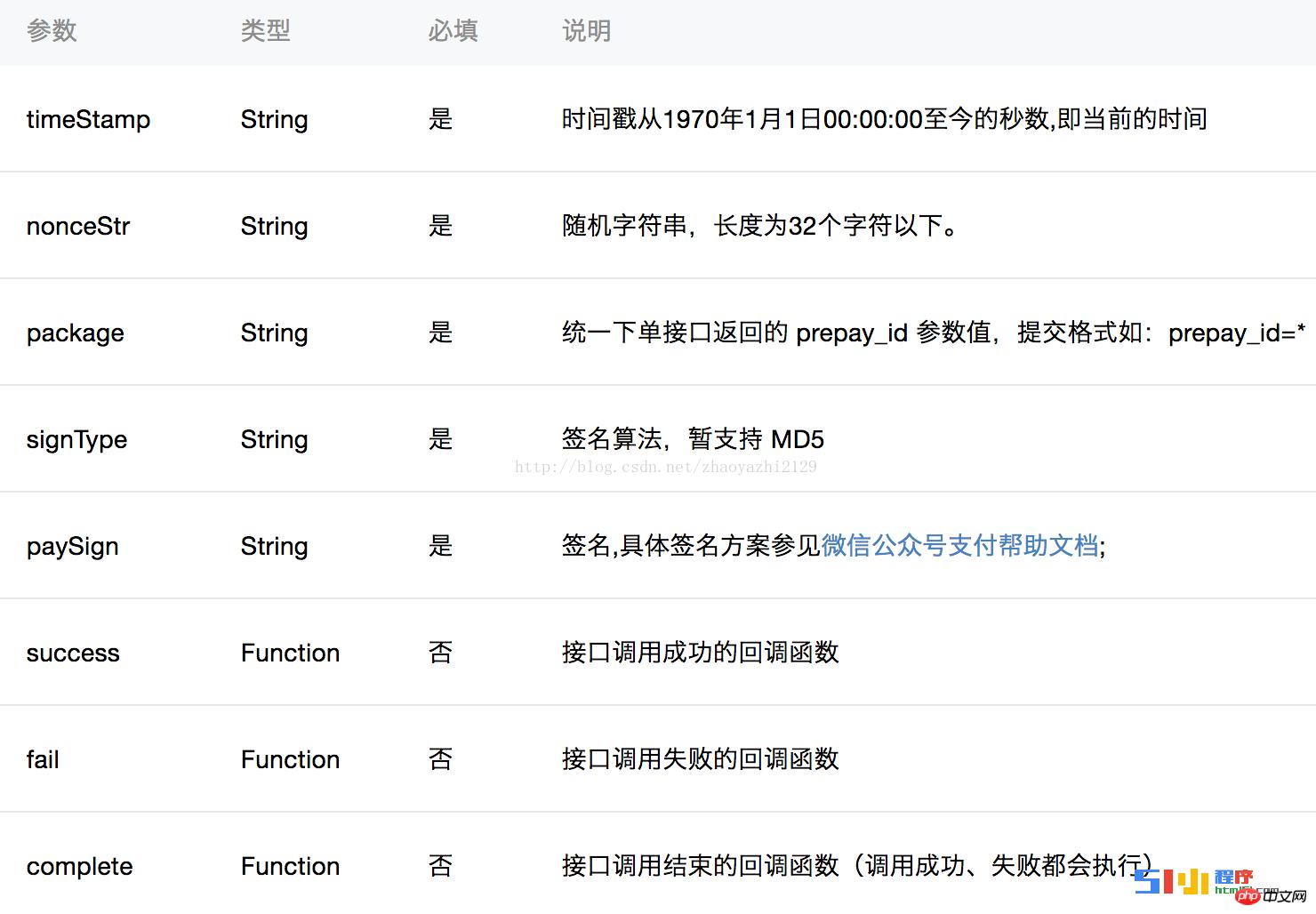Click 是 in the signType row
The height and width of the screenshot is (914, 1316).
coord(440,439)
